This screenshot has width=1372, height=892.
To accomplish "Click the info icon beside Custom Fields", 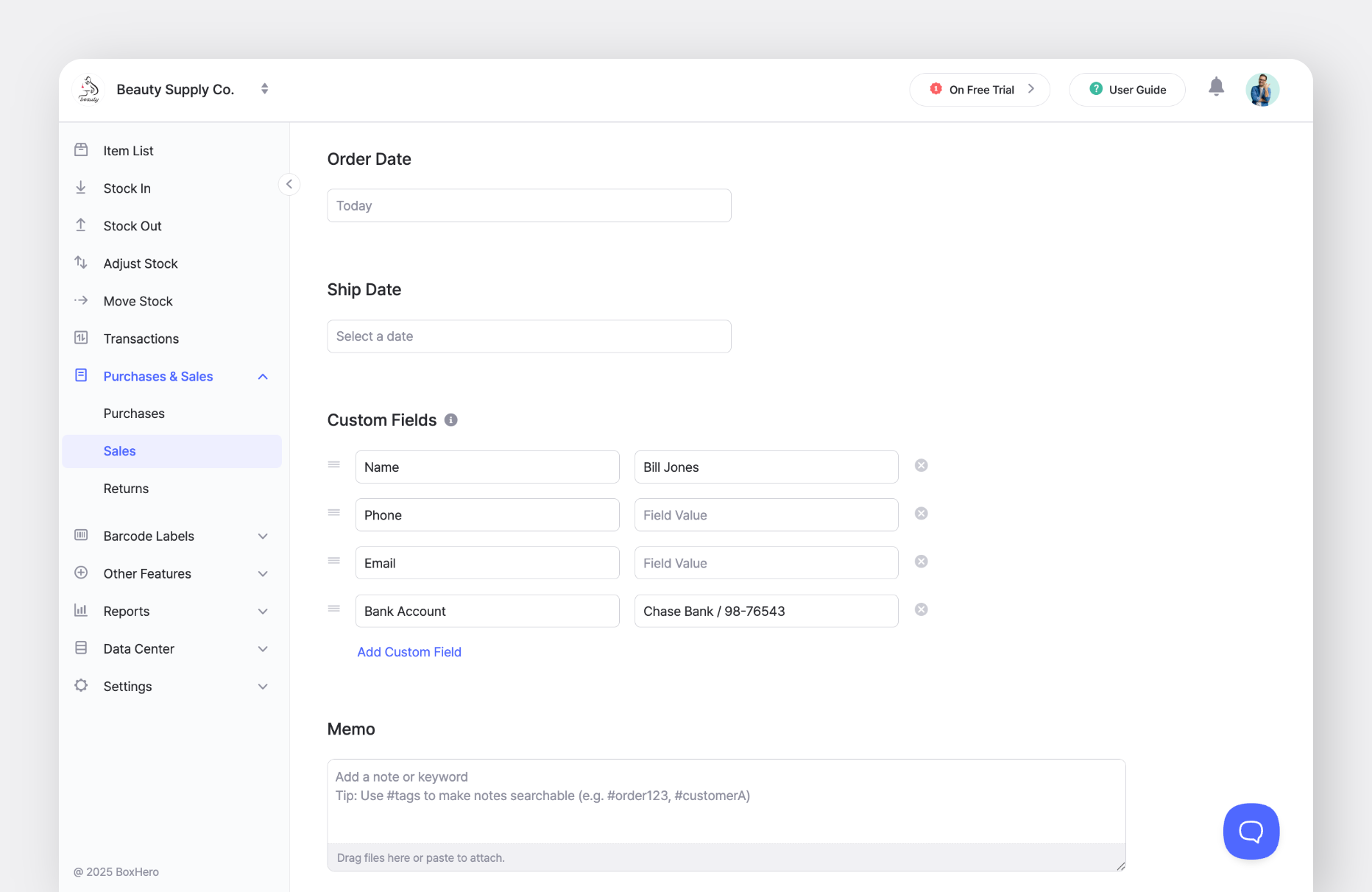I will (451, 420).
